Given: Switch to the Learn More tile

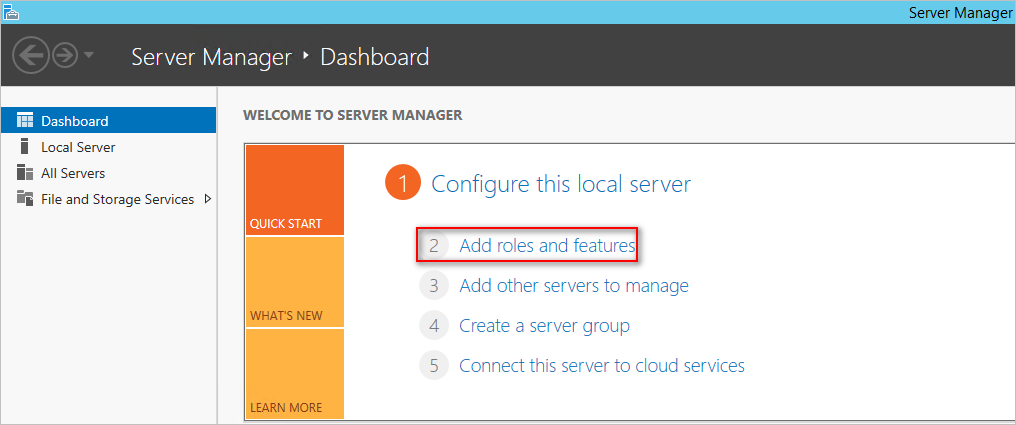Looking at the screenshot, I should click(295, 374).
